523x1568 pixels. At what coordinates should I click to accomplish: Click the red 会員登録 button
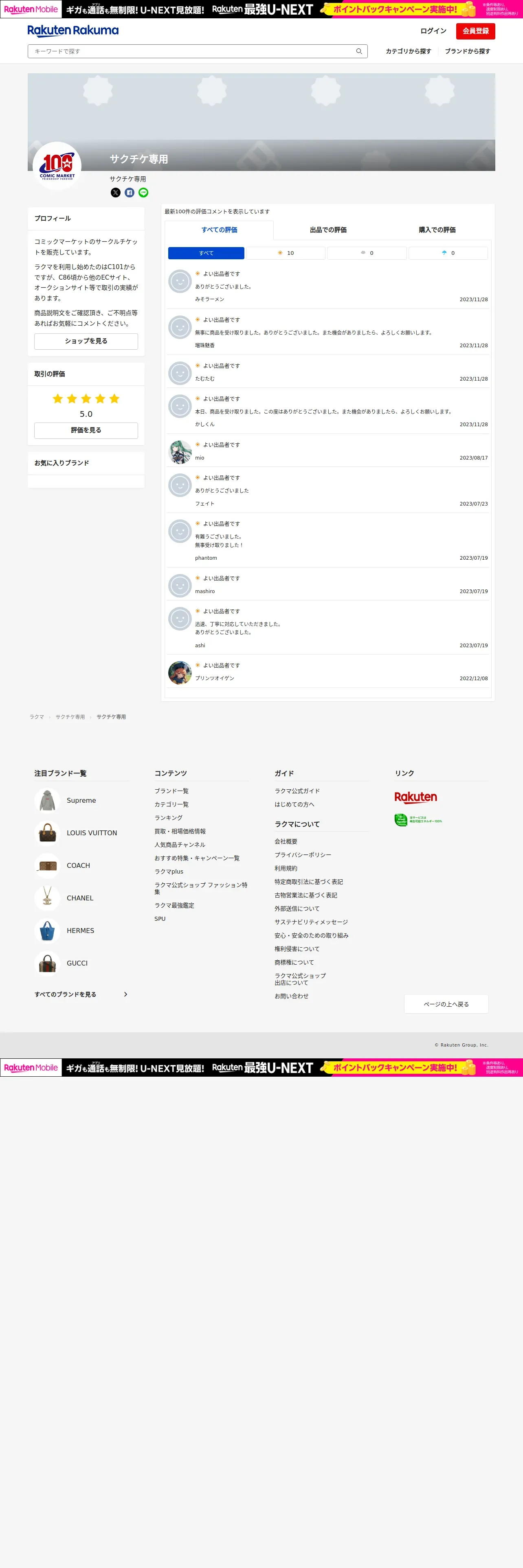coord(475,31)
